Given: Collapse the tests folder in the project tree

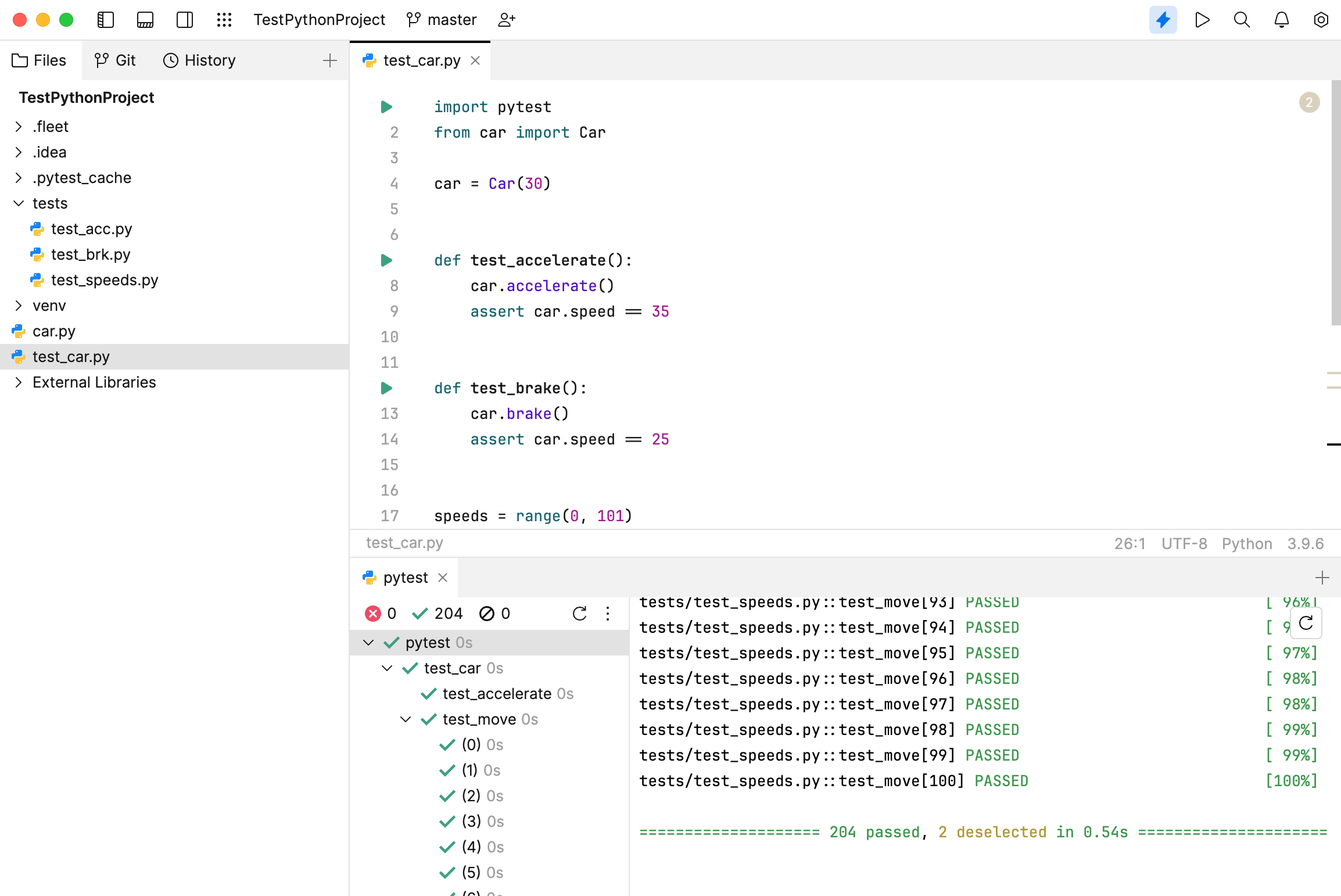Looking at the screenshot, I should pyautogui.click(x=18, y=203).
